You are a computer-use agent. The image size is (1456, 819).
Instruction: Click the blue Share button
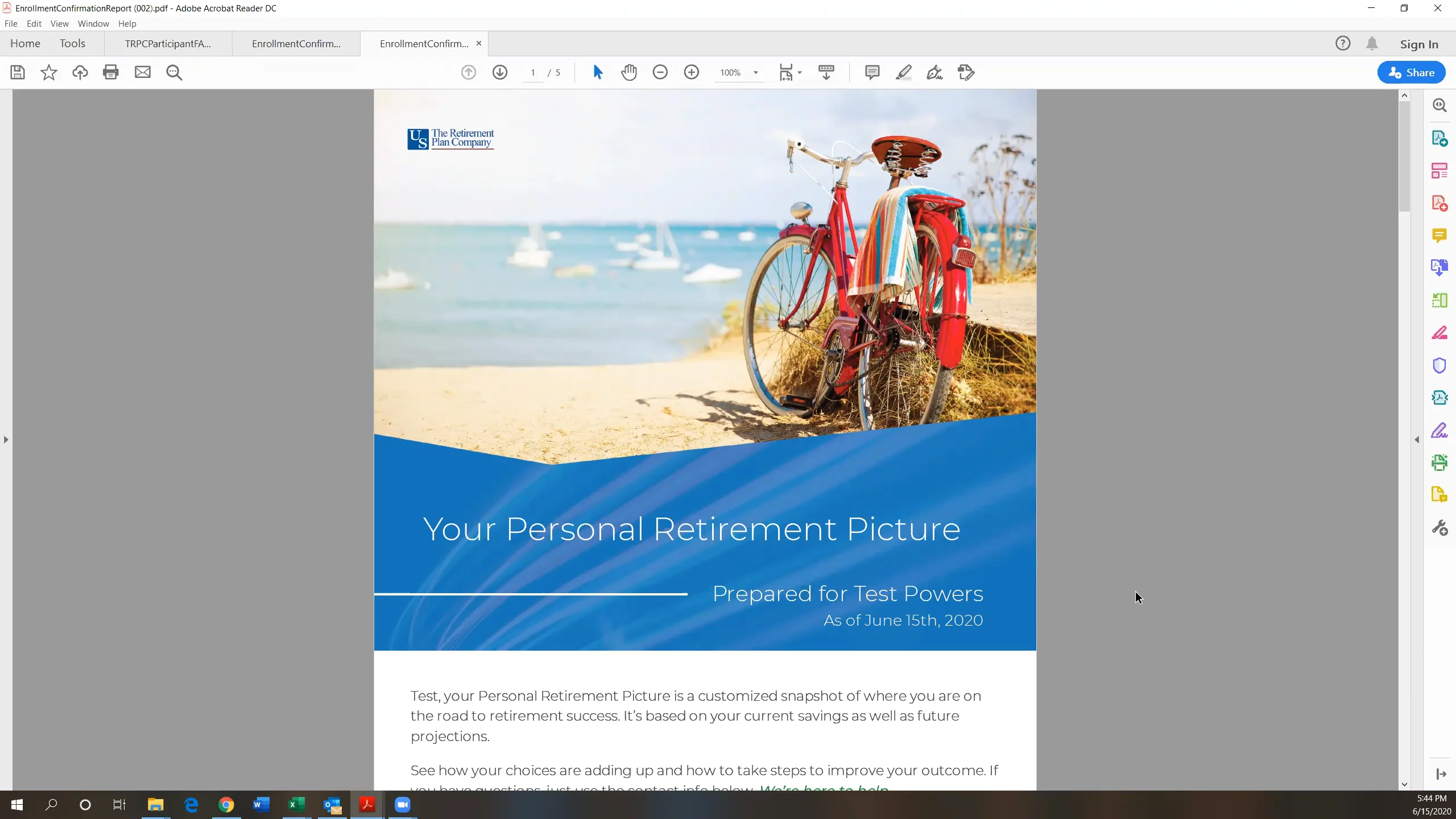[1411, 72]
